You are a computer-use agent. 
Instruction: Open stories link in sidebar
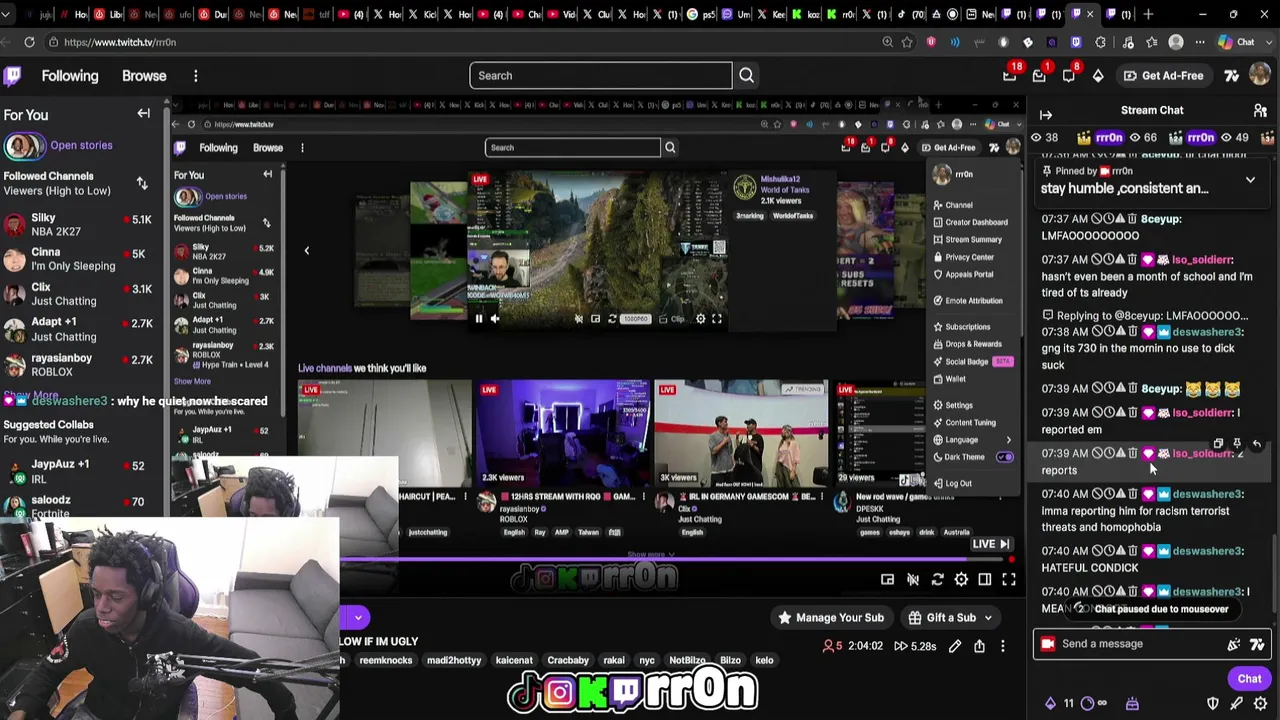coord(81,145)
